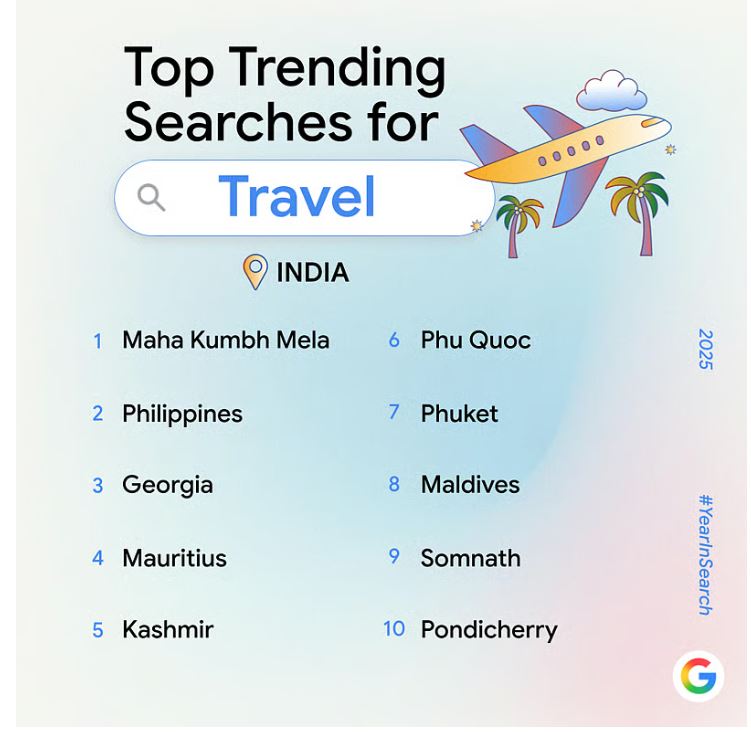Select Pondicherry at rank ten

[488, 630]
